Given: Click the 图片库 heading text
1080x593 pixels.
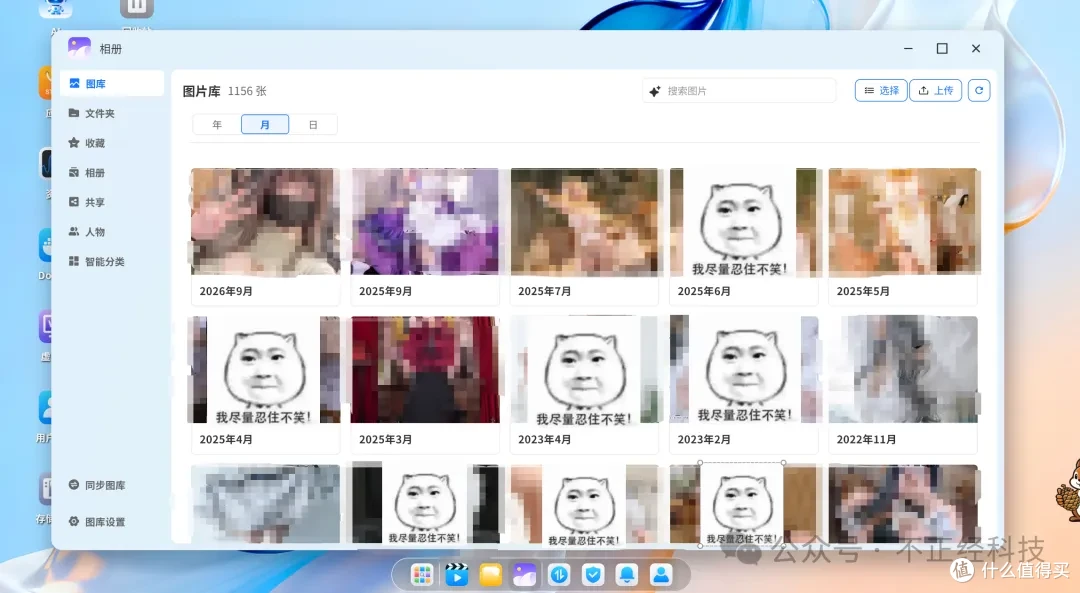Looking at the screenshot, I should [201, 91].
